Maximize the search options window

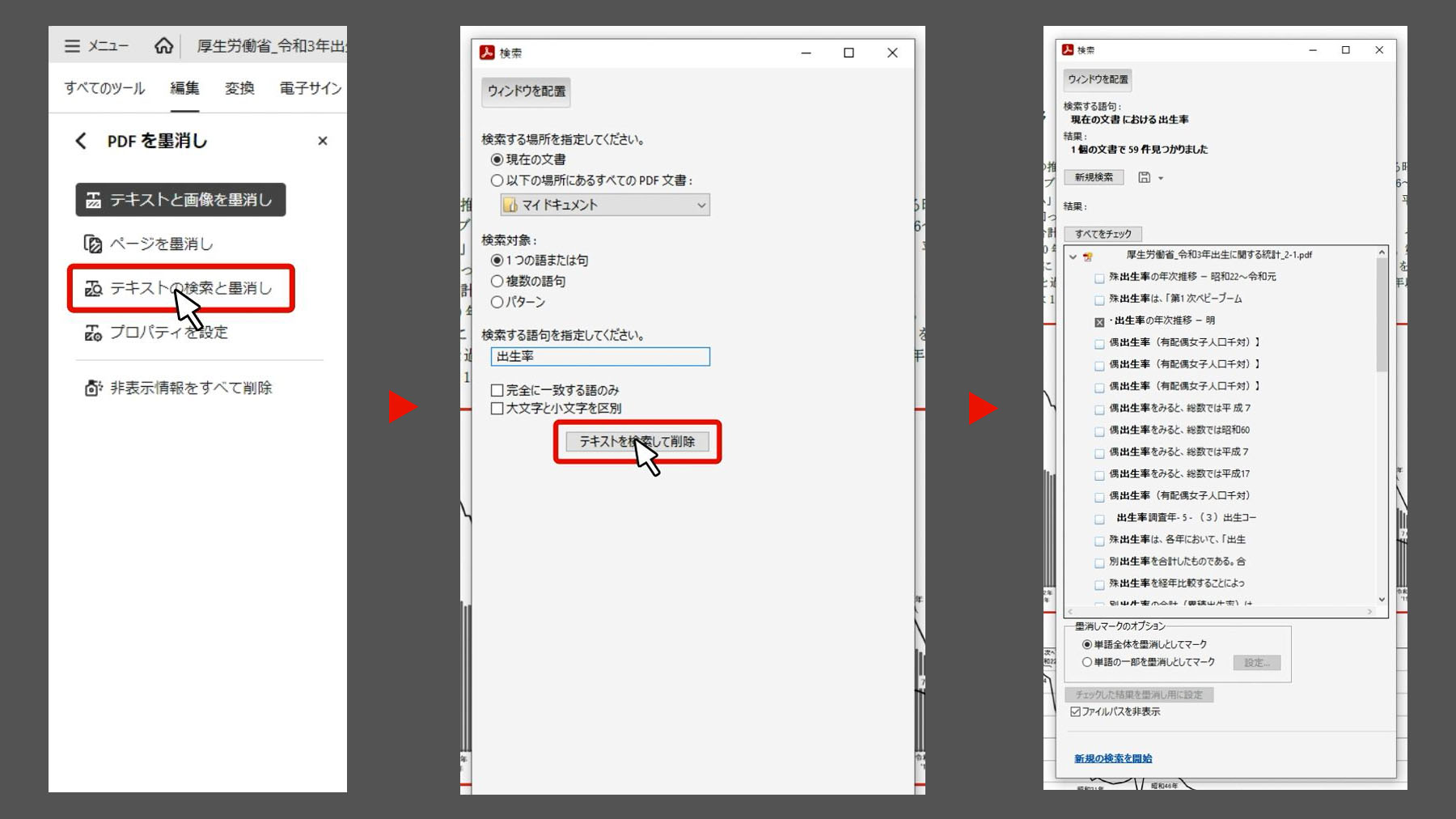(x=849, y=53)
